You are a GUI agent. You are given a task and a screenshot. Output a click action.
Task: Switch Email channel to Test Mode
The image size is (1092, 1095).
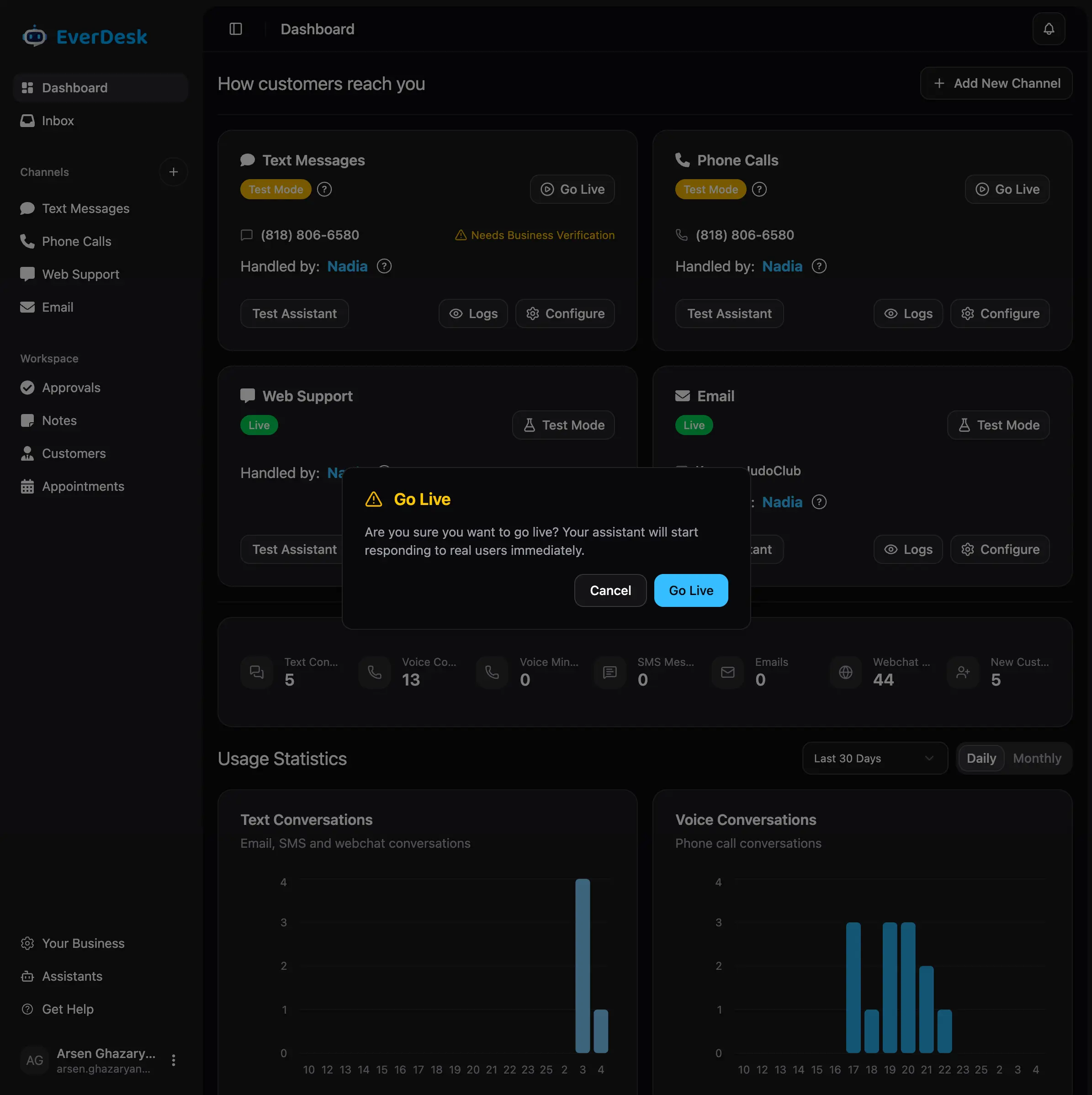tap(998, 425)
